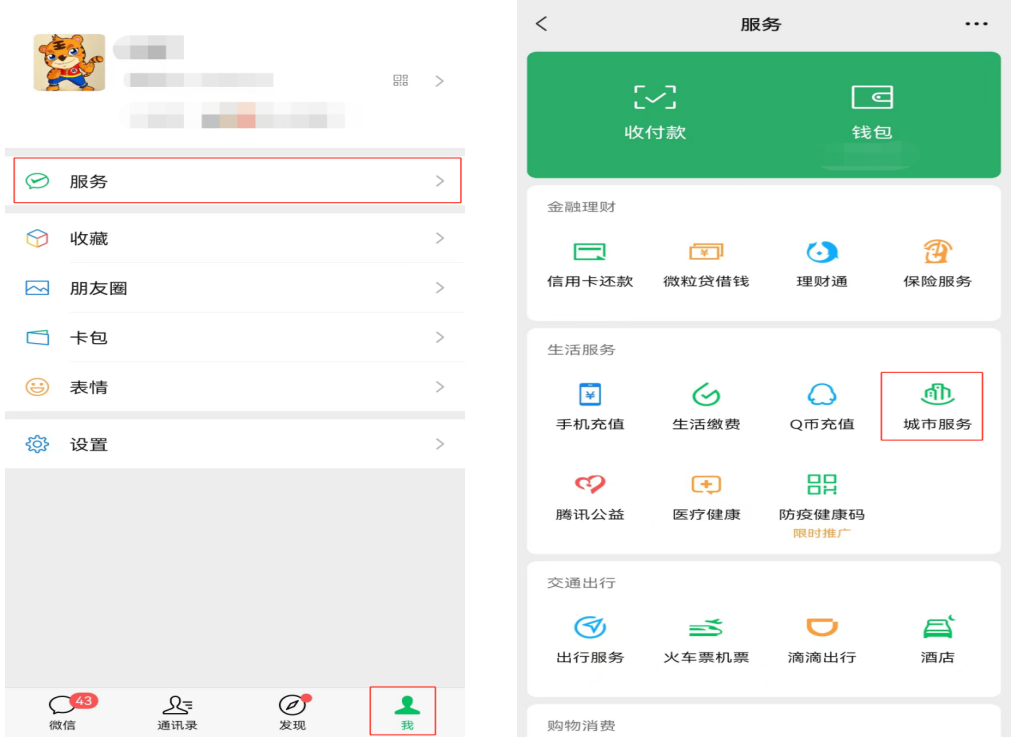Open the three-dots more menu
Viewport: 1015px width, 747px height.
tap(976, 24)
